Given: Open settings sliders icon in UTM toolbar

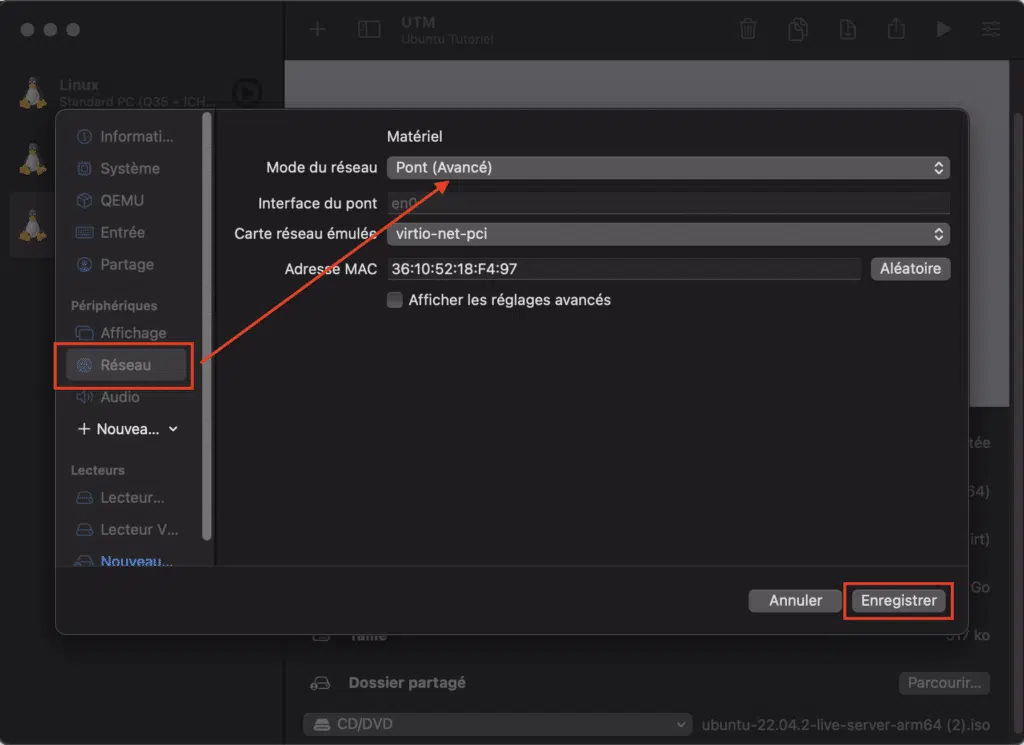Looking at the screenshot, I should [991, 29].
